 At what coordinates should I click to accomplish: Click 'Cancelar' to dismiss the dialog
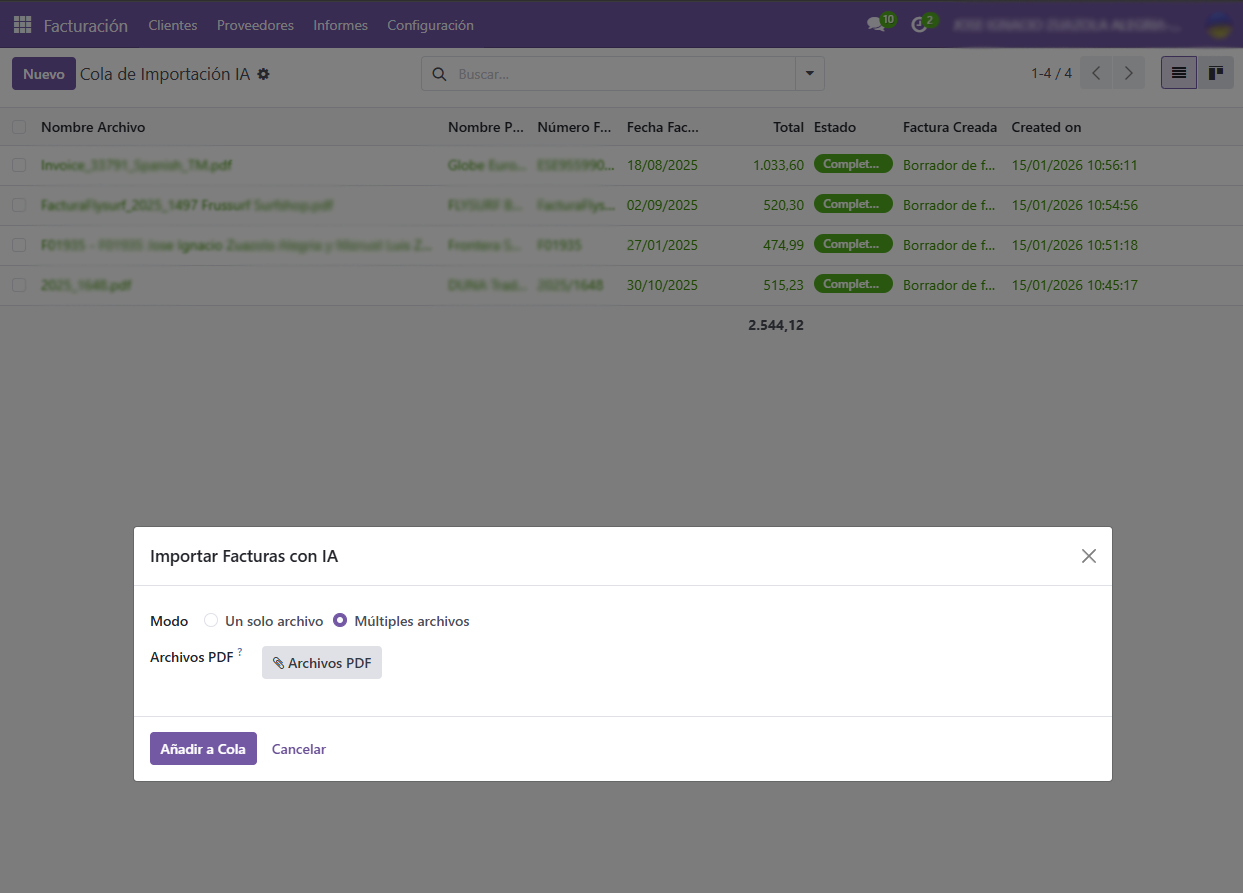click(298, 748)
